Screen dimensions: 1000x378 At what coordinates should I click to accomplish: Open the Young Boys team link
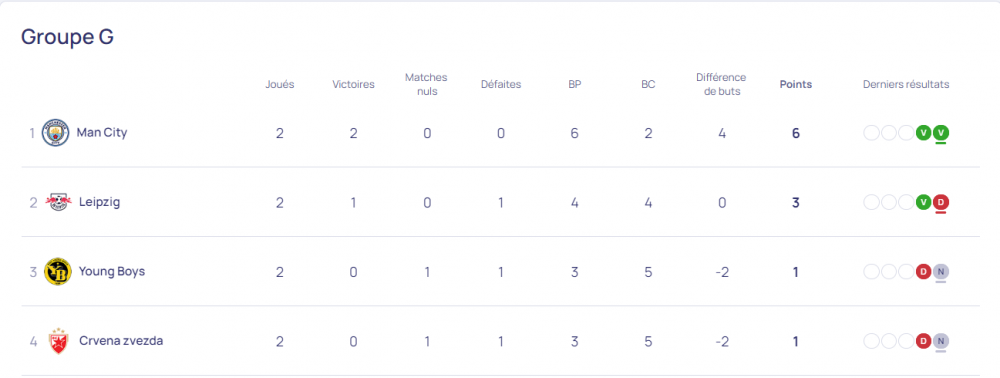click(112, 272)
